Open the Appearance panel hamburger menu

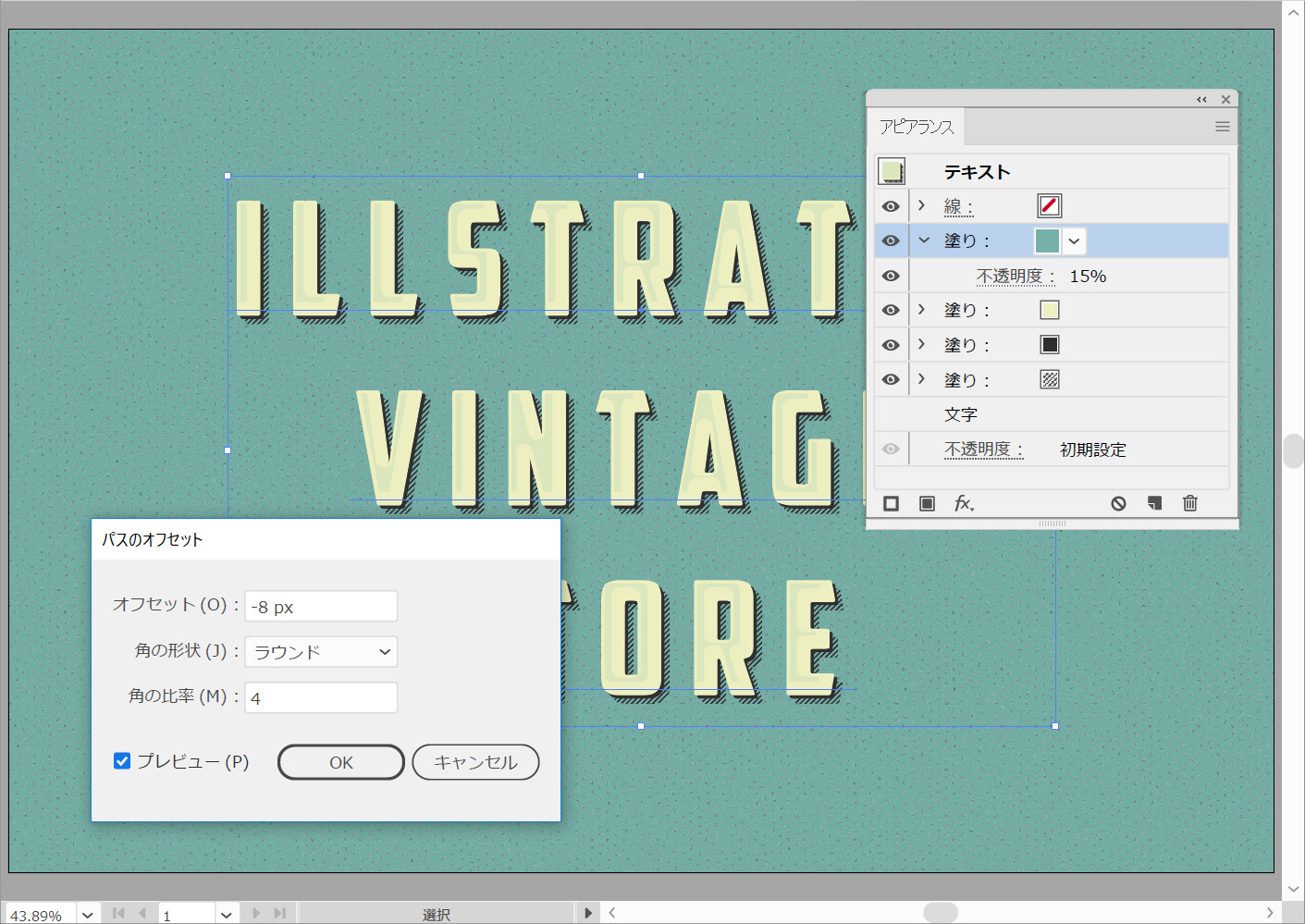pos(1222,127)
